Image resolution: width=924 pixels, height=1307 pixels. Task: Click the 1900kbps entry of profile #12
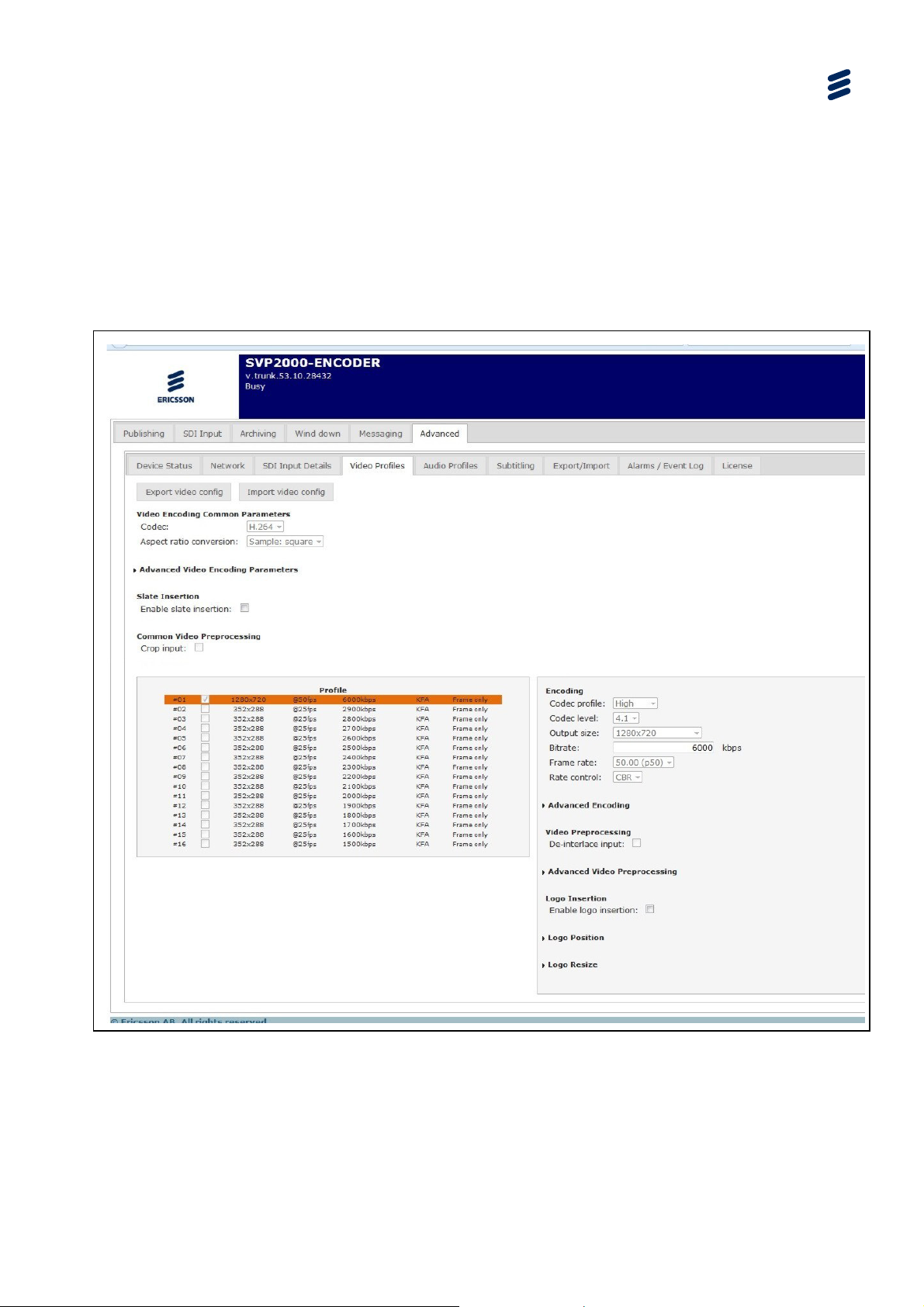[x=359, y=805]
